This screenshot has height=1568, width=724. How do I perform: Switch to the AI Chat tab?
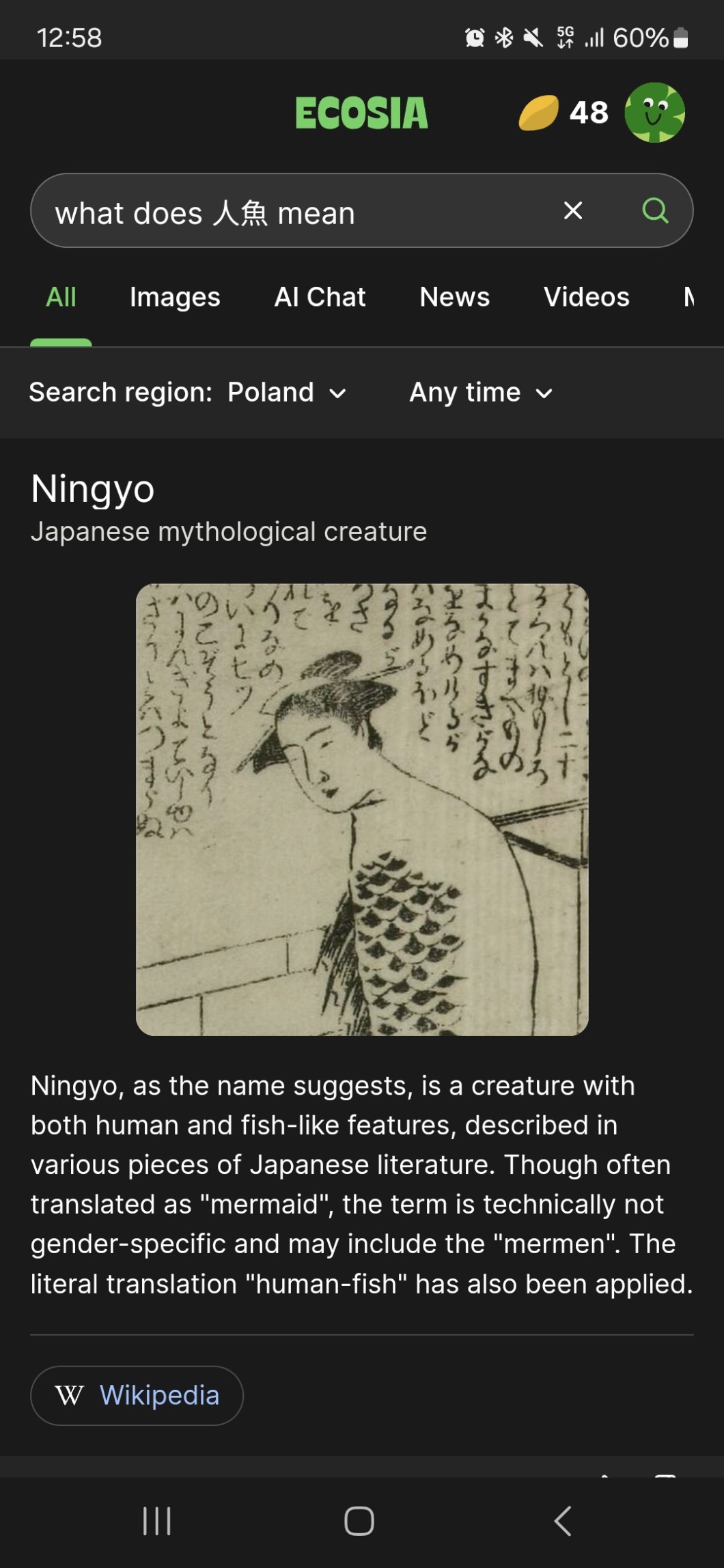[320, 297]
